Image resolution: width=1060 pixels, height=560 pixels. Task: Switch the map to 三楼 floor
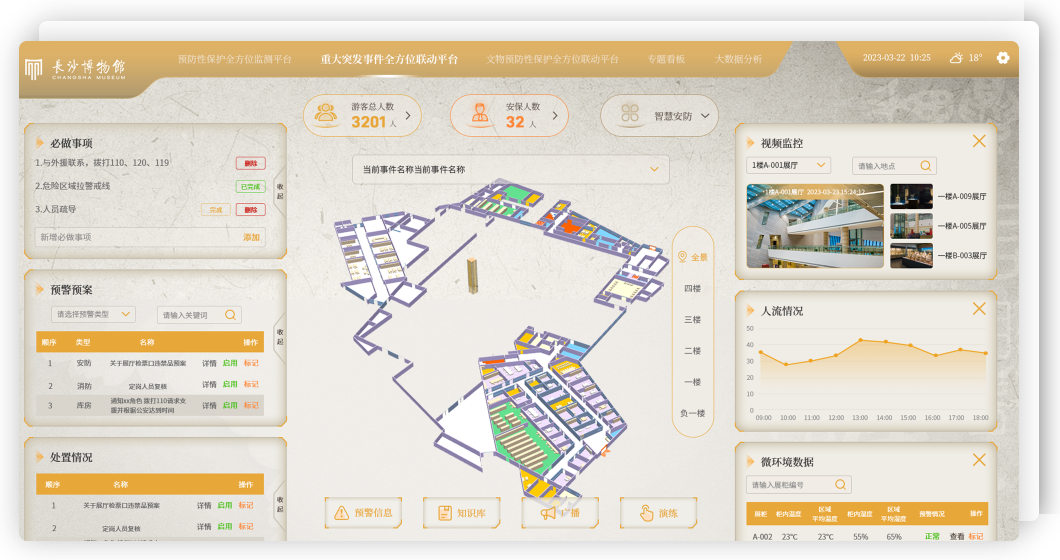pos(692,320)
